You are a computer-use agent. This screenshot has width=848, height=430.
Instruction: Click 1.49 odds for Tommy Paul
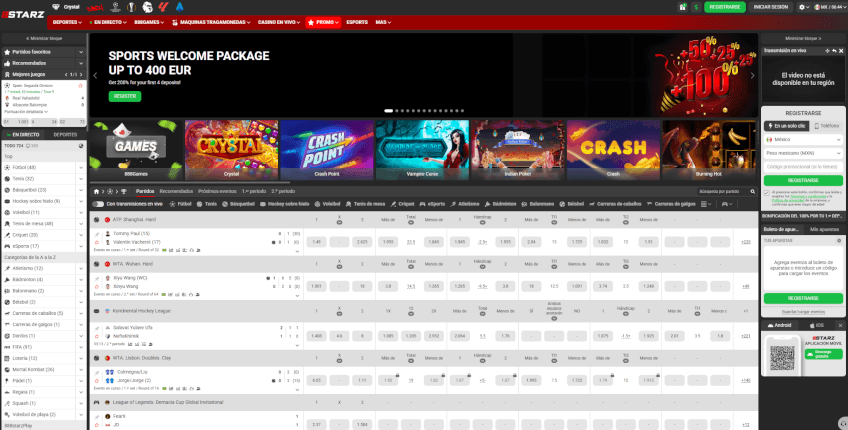click(316, 242)
